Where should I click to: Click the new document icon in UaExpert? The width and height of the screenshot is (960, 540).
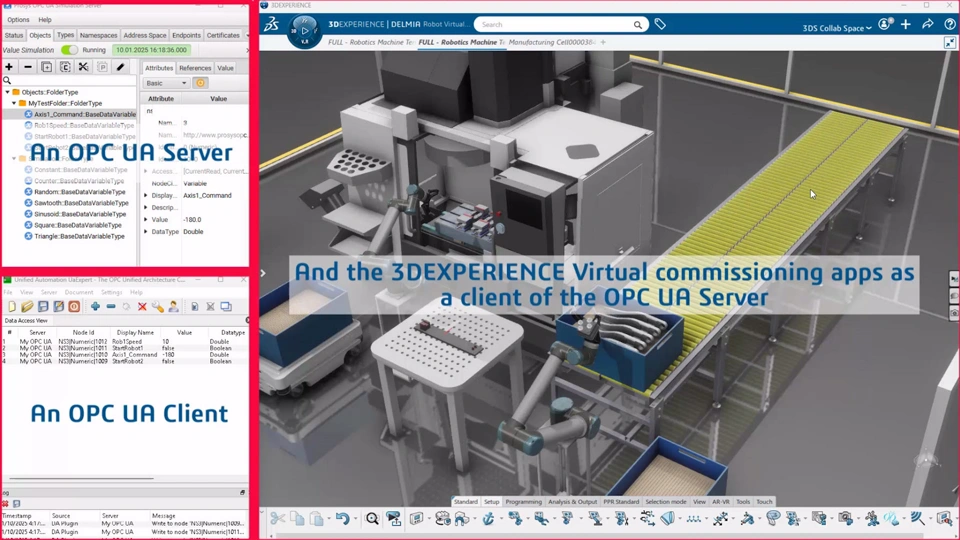[12, 306]
